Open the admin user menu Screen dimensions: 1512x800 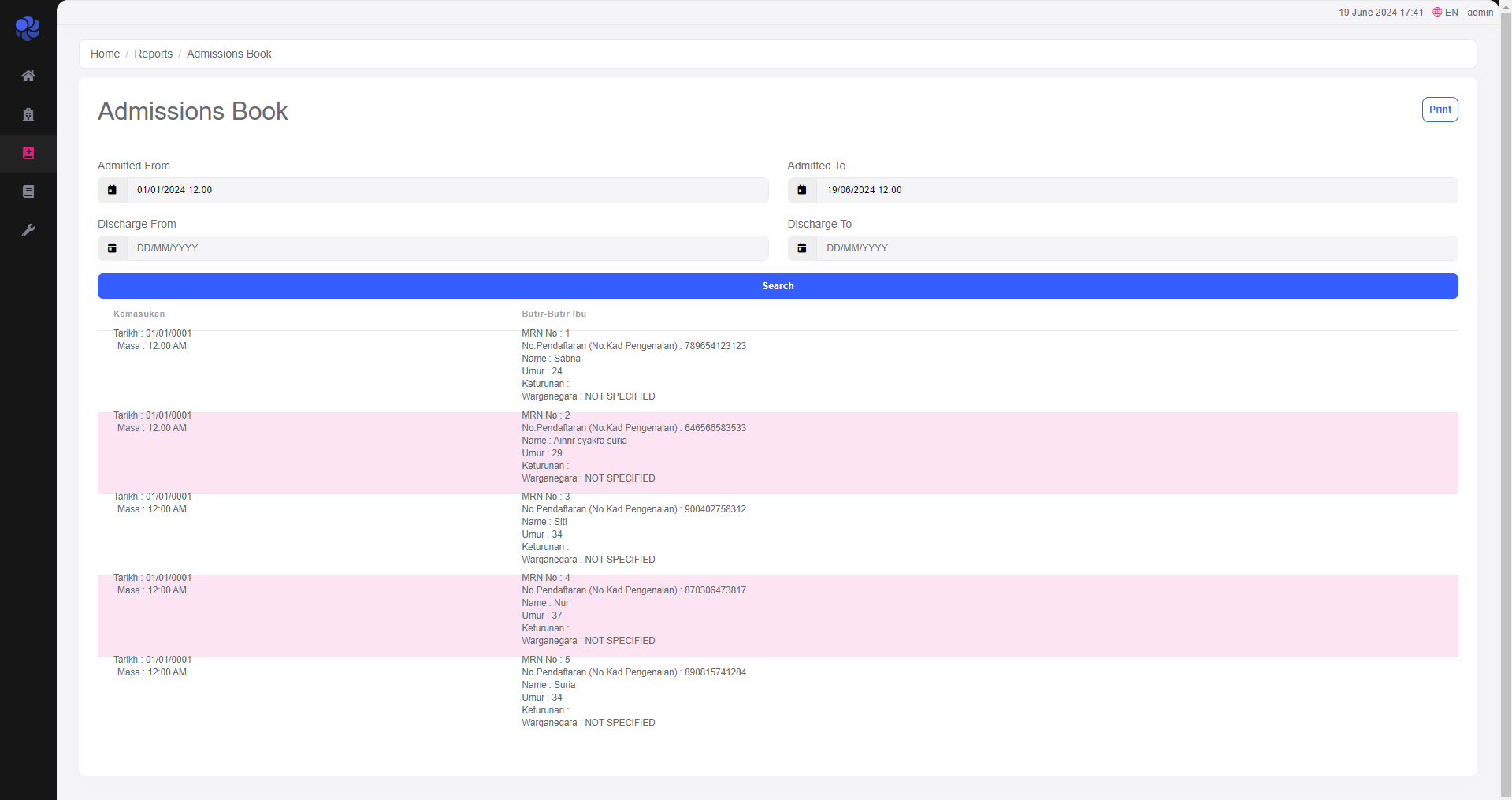(1480, 13)
